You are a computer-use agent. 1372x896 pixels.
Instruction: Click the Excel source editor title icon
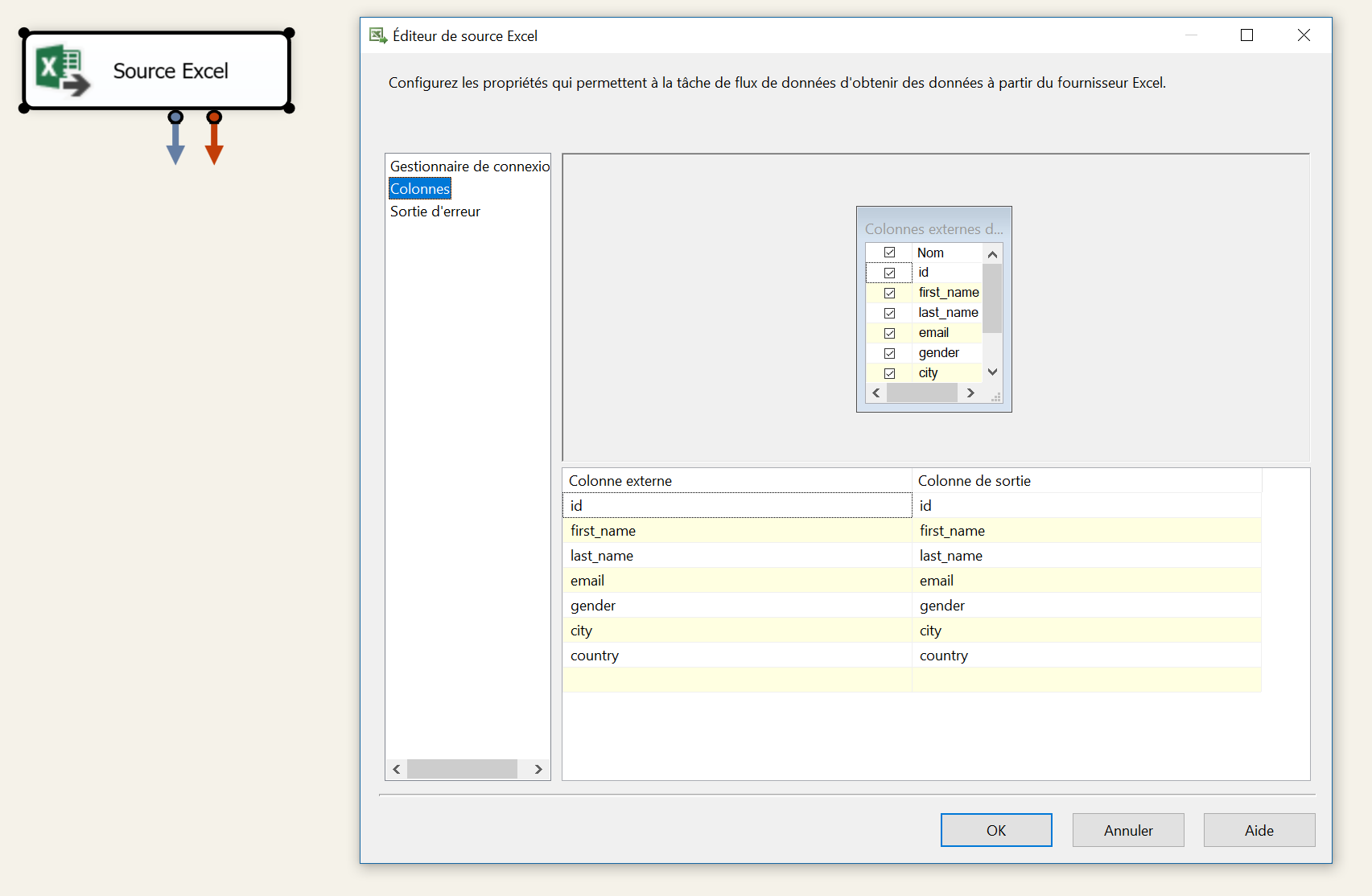tap(377, 35)
